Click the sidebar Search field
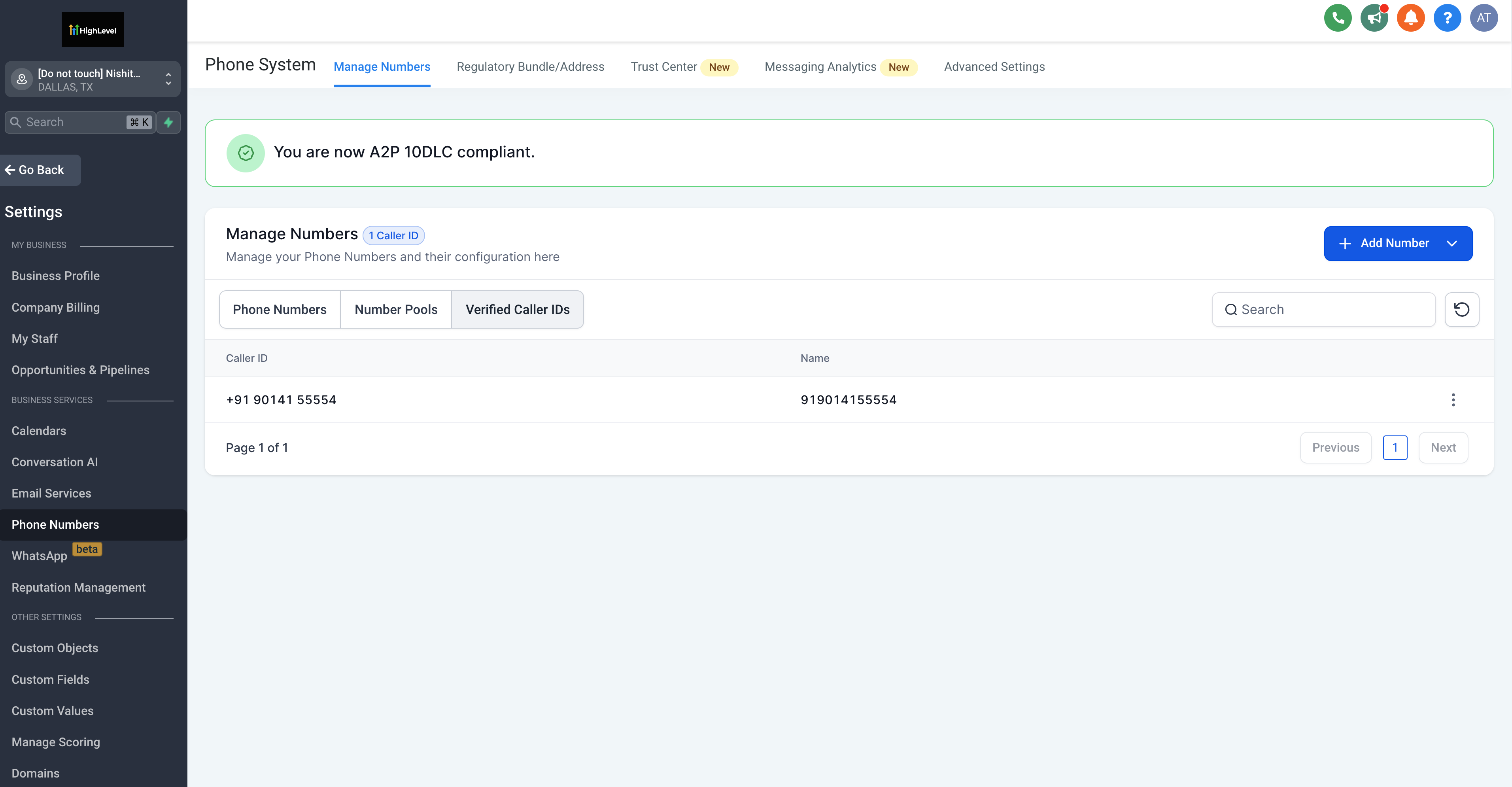 80,122
